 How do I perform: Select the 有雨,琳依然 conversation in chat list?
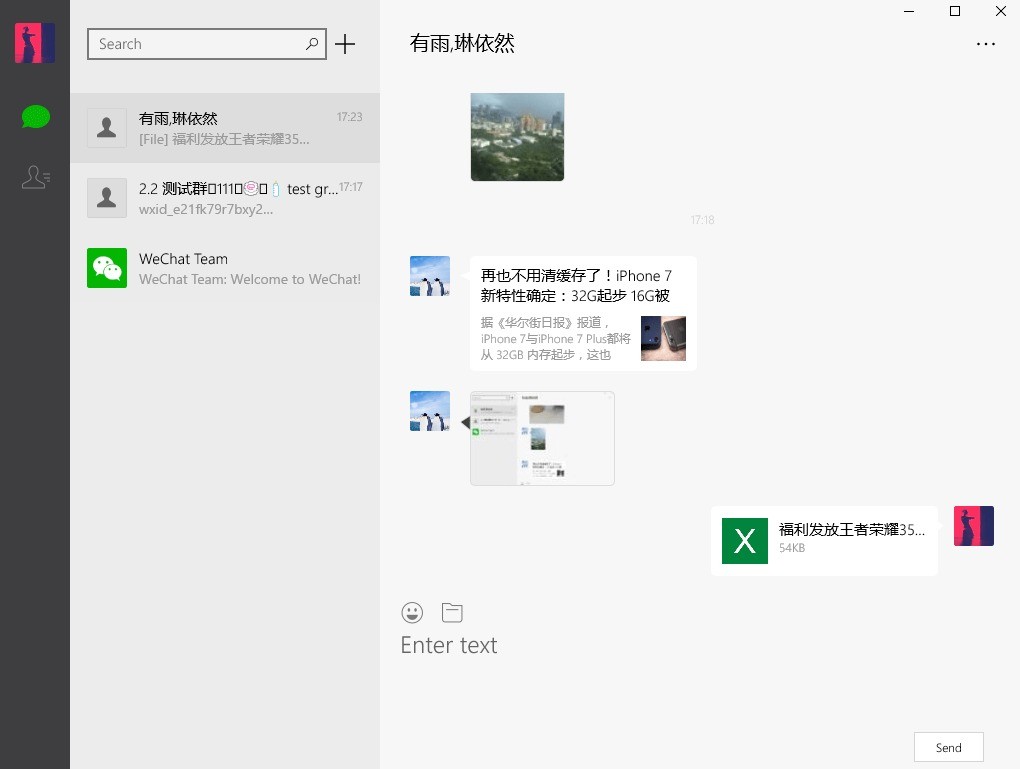[225, 128]
